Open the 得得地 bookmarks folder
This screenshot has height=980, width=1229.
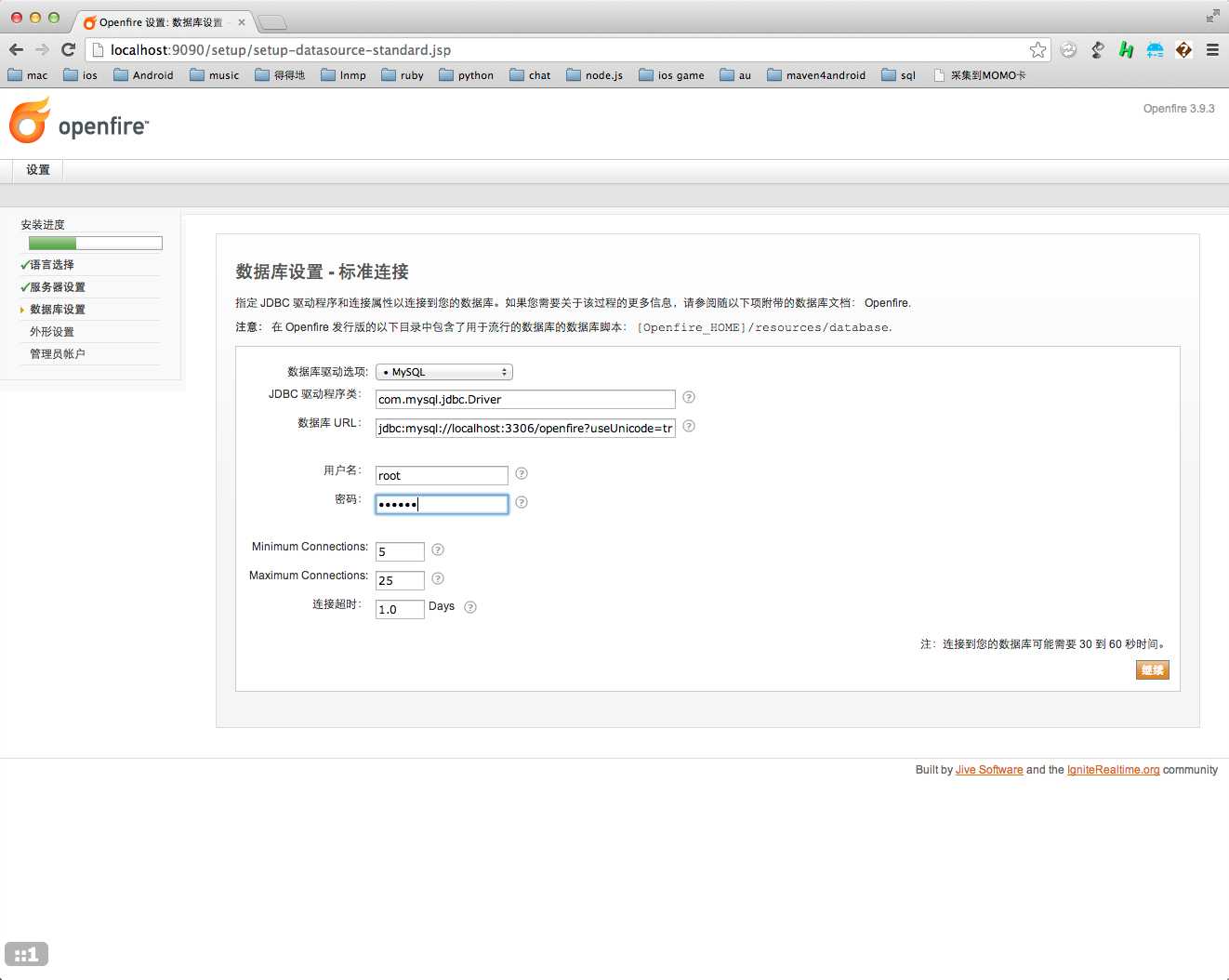click(280, 75)
